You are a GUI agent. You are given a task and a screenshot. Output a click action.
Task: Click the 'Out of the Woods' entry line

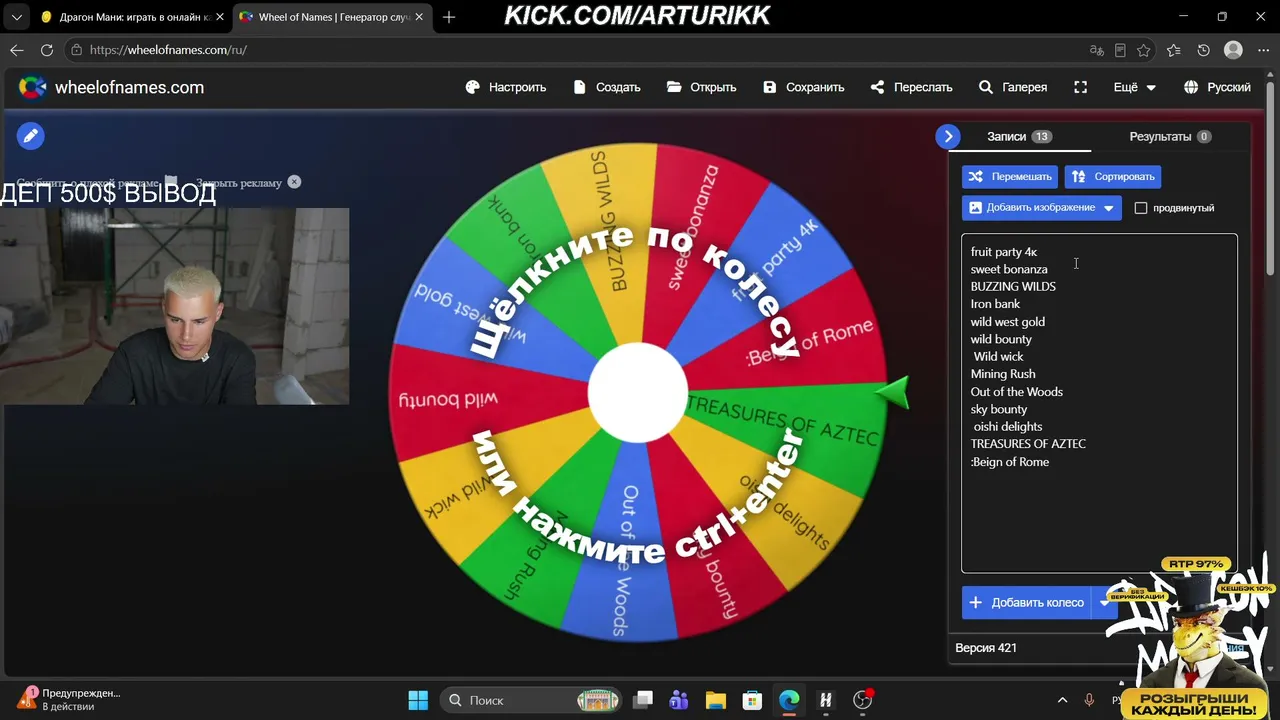click(x=1016, y=392)
